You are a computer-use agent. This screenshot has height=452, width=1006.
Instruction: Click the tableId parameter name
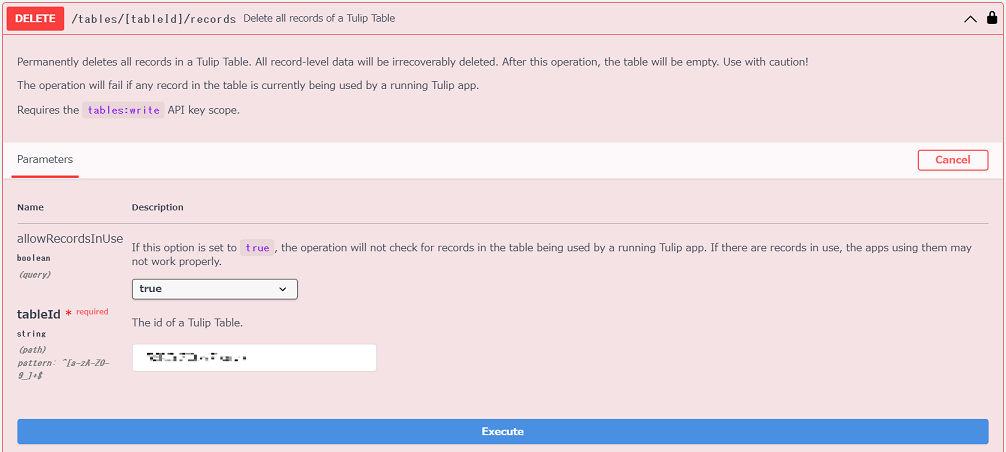pyautogui.click(x=38, y=314)
